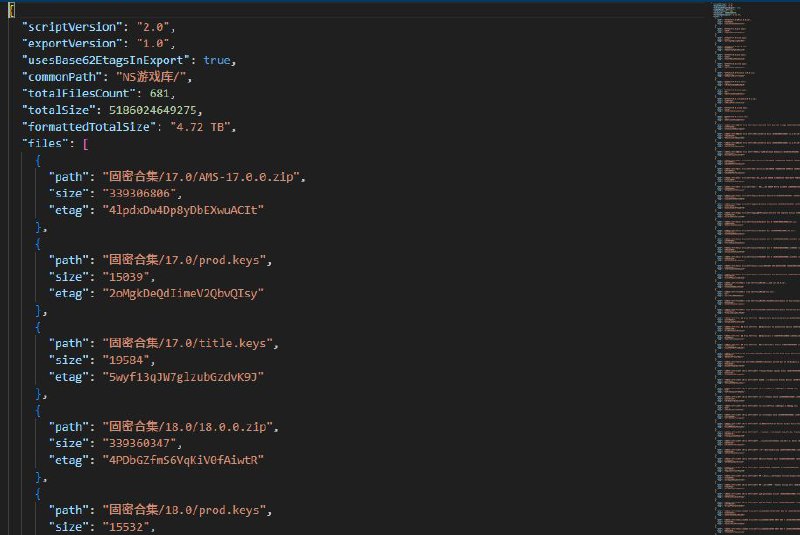
Task: Click the size value "15039"
Action: [125, 277]
